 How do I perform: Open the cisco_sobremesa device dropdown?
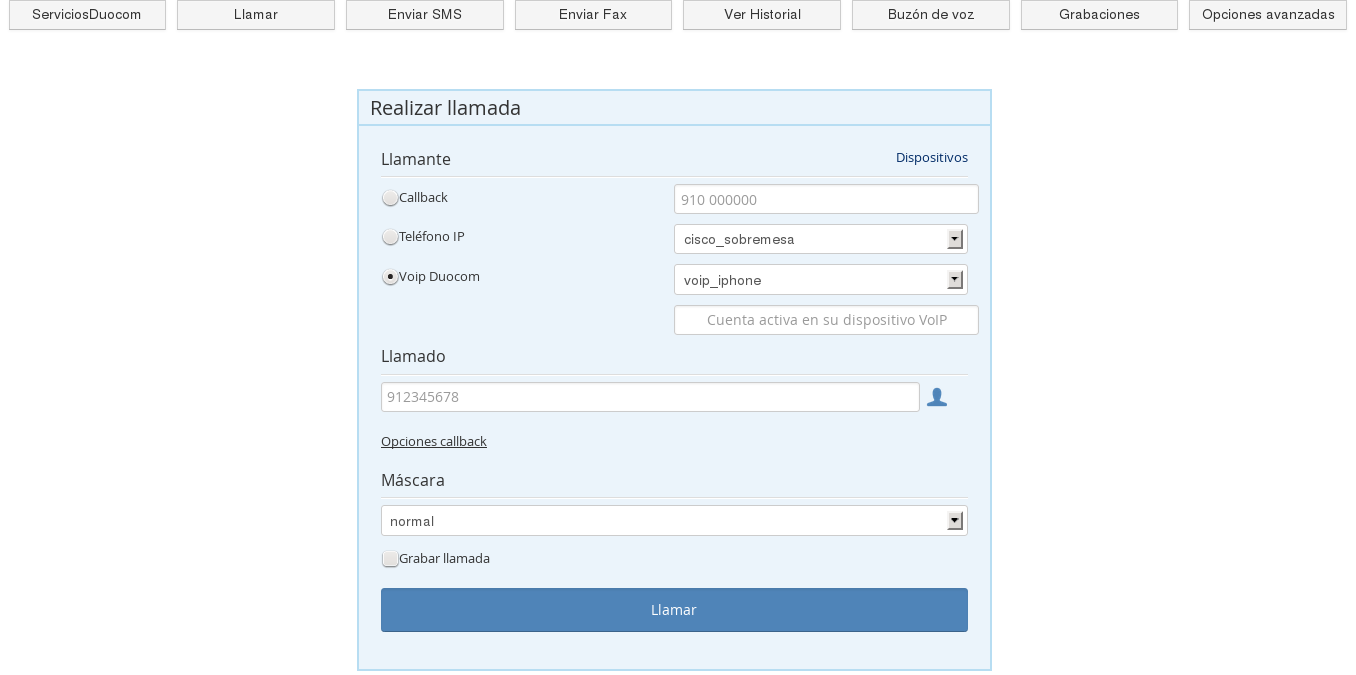pyautogui.click(x=820, y=240)
